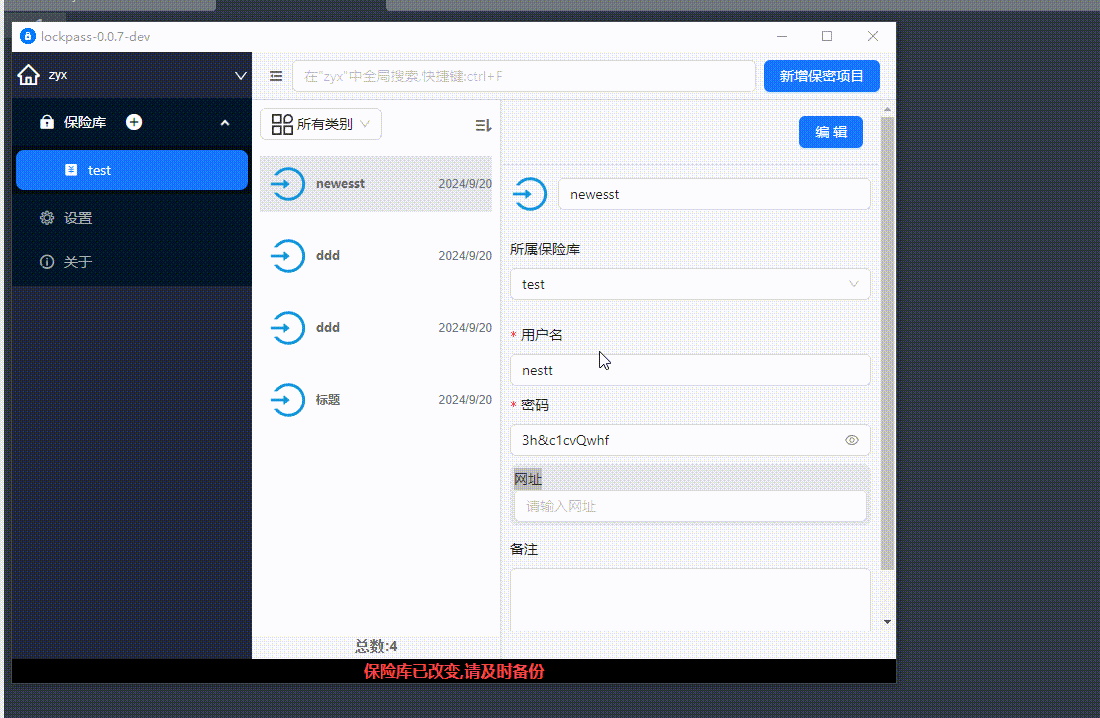Click the lock icon next to 保险库
Screen dimensions: 1100x718
tap(46, 122)
